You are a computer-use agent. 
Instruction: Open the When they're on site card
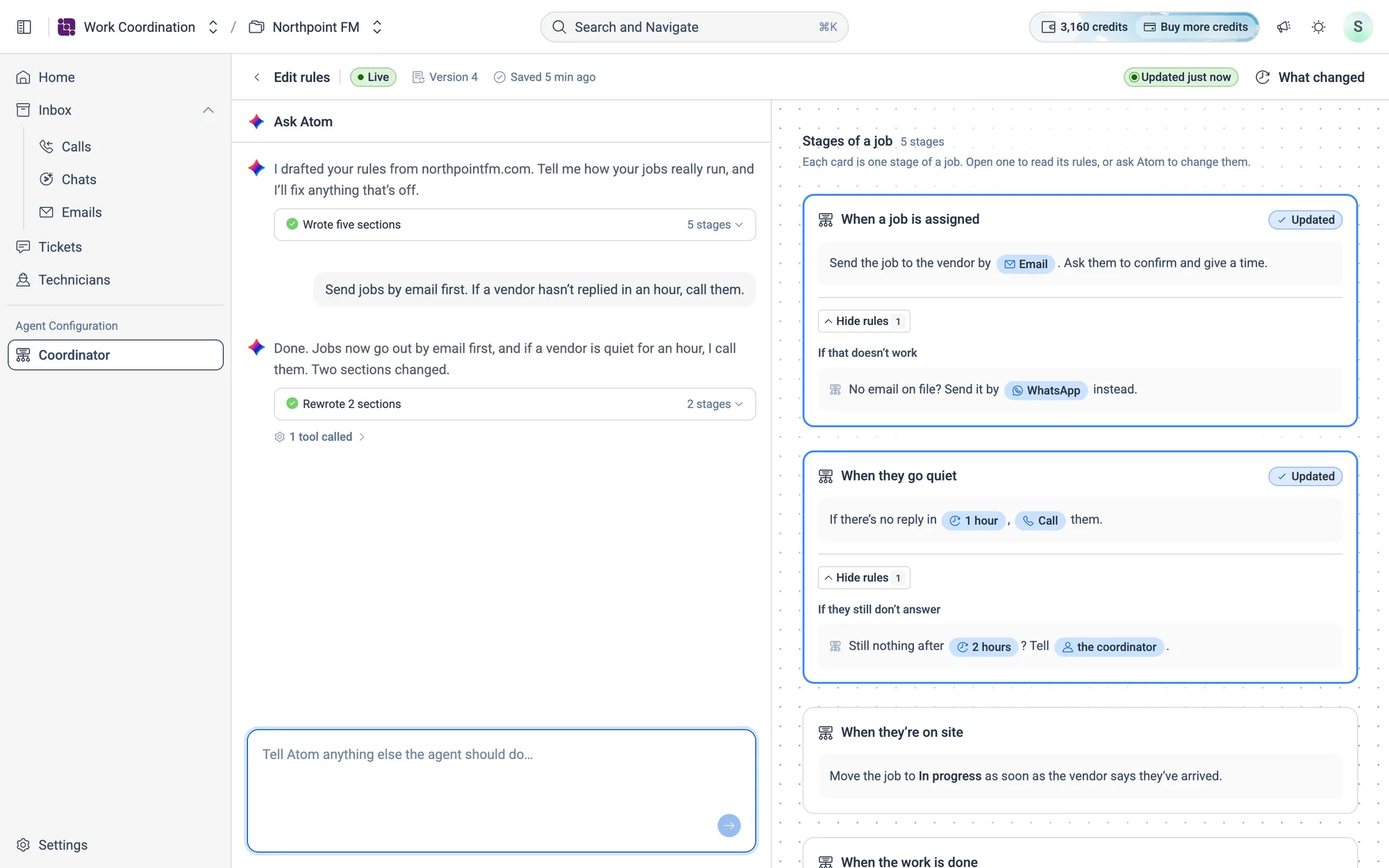(1080, 760)
